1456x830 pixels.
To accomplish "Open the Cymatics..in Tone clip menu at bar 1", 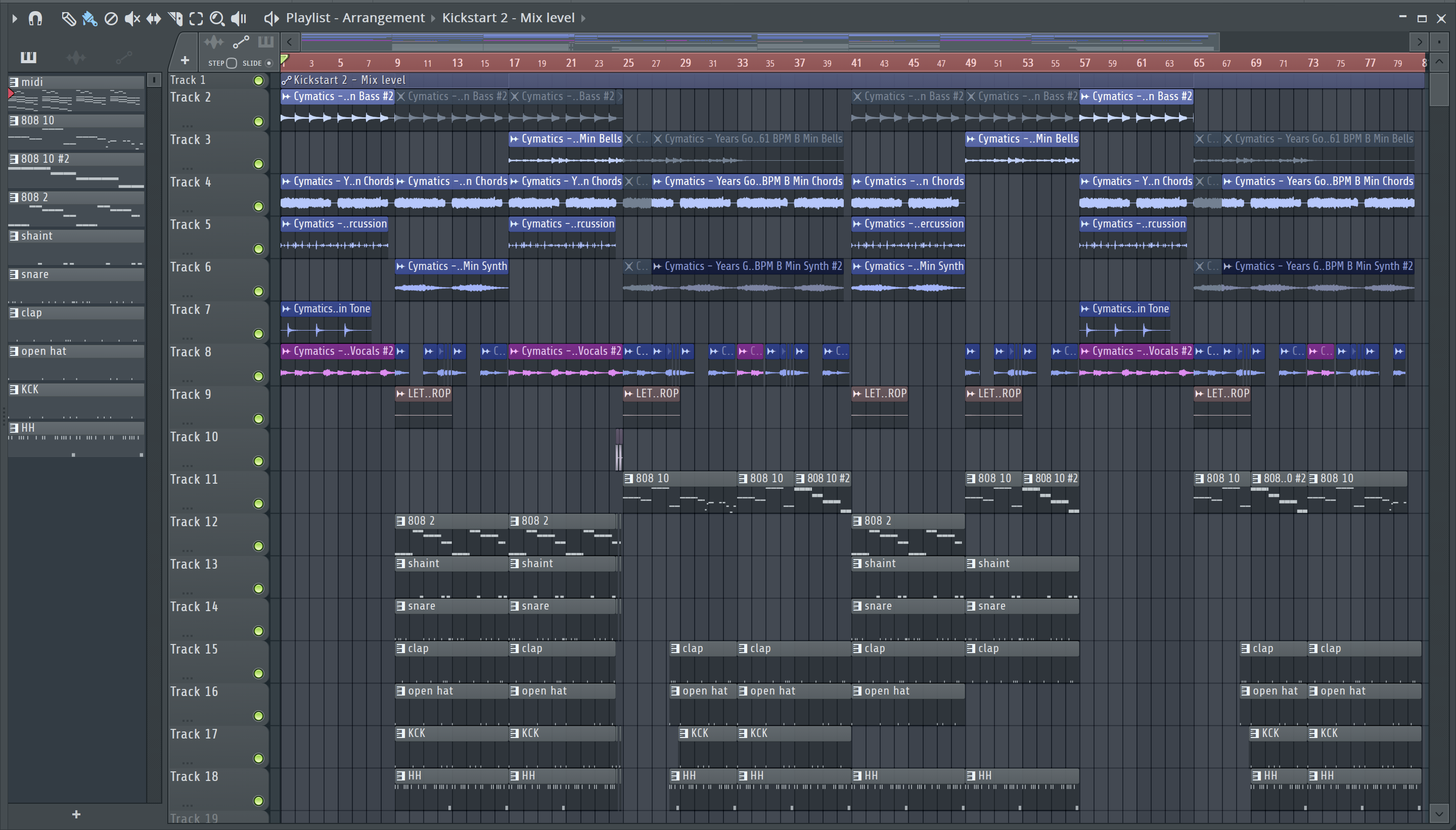I will [x=287, y=308].
